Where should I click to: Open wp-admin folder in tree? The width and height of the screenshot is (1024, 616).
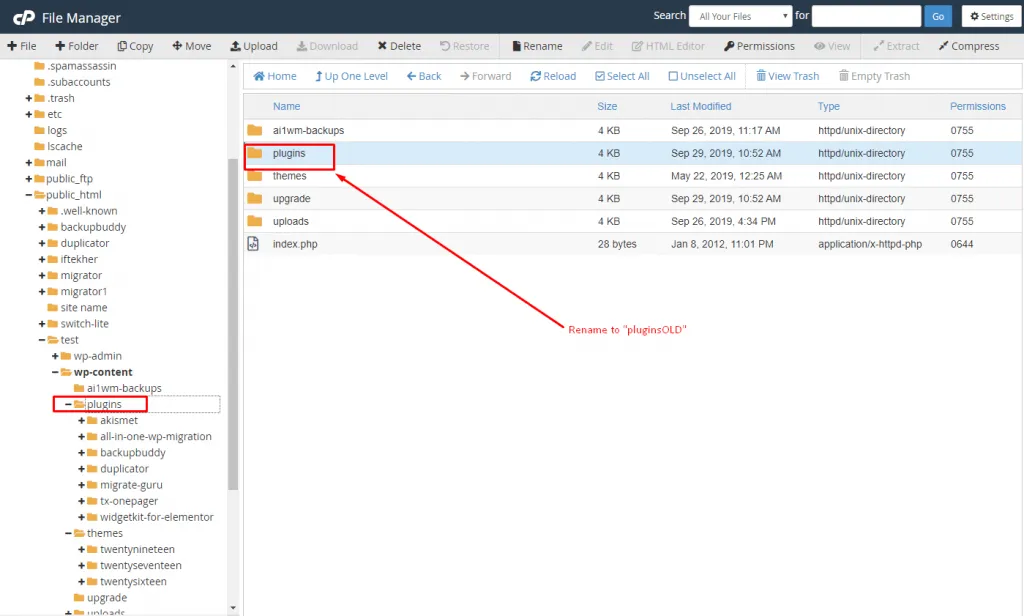[x=97, y=356]
